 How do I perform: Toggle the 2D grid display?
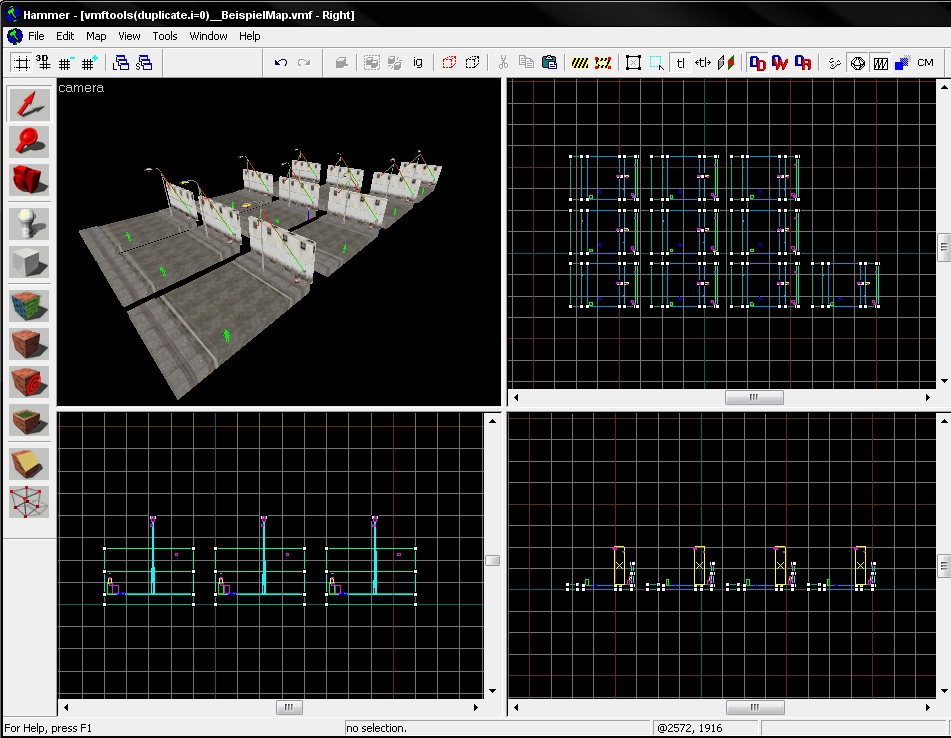tap(20, 63)
